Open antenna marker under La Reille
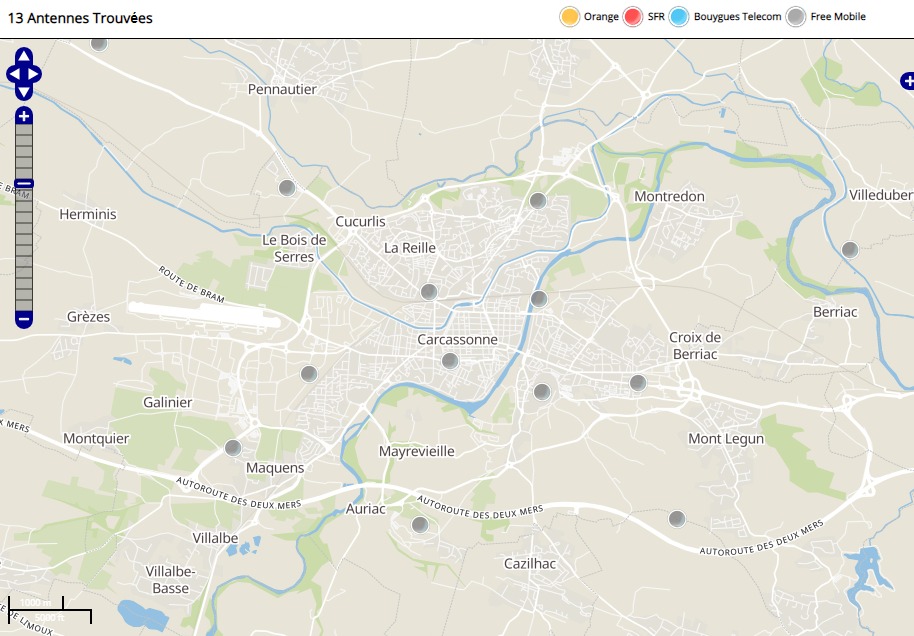The height and width of the screenshot is (636, 914). point(429,292)
